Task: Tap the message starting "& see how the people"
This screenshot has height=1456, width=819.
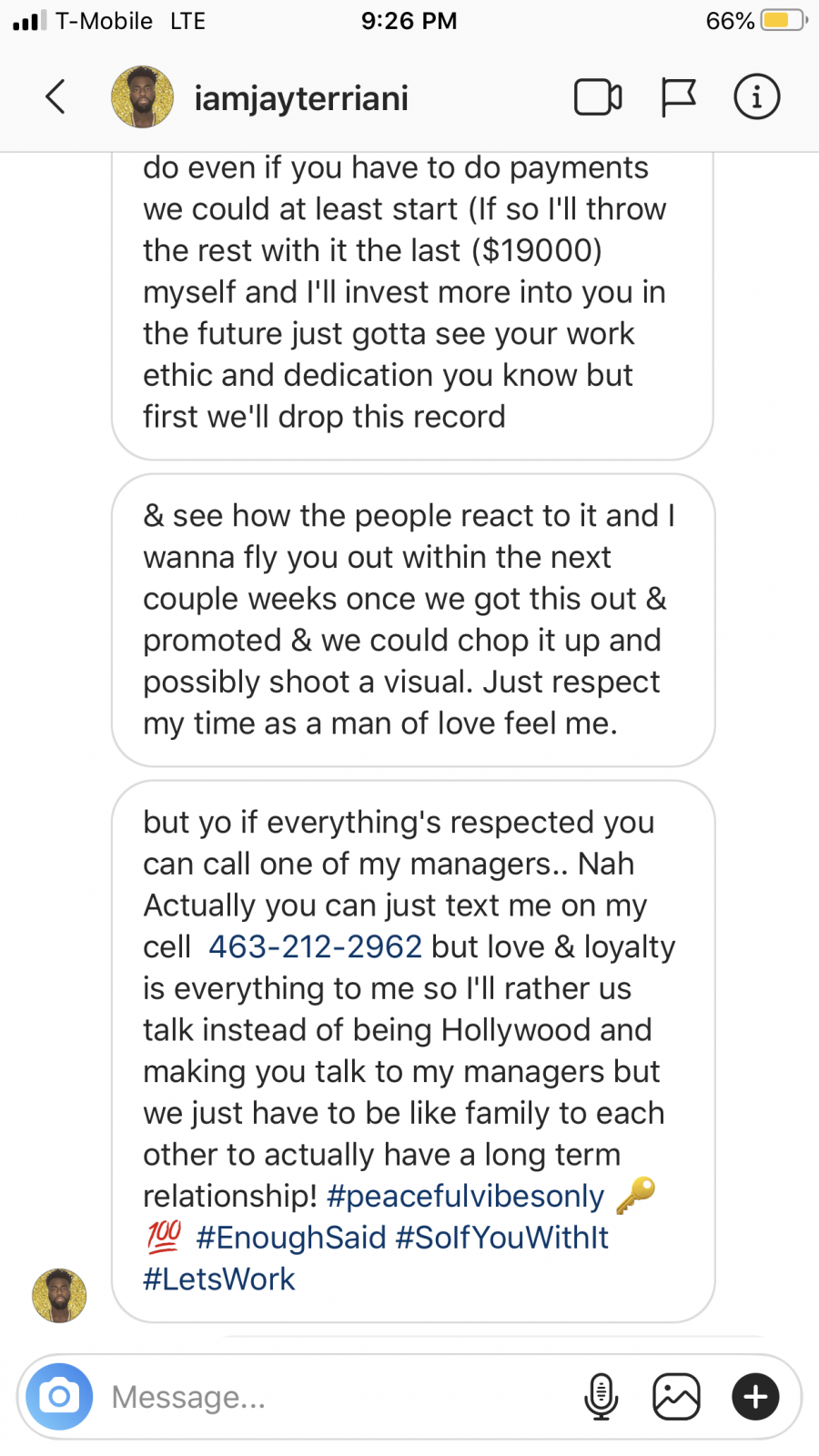Action: click(412, 620)
